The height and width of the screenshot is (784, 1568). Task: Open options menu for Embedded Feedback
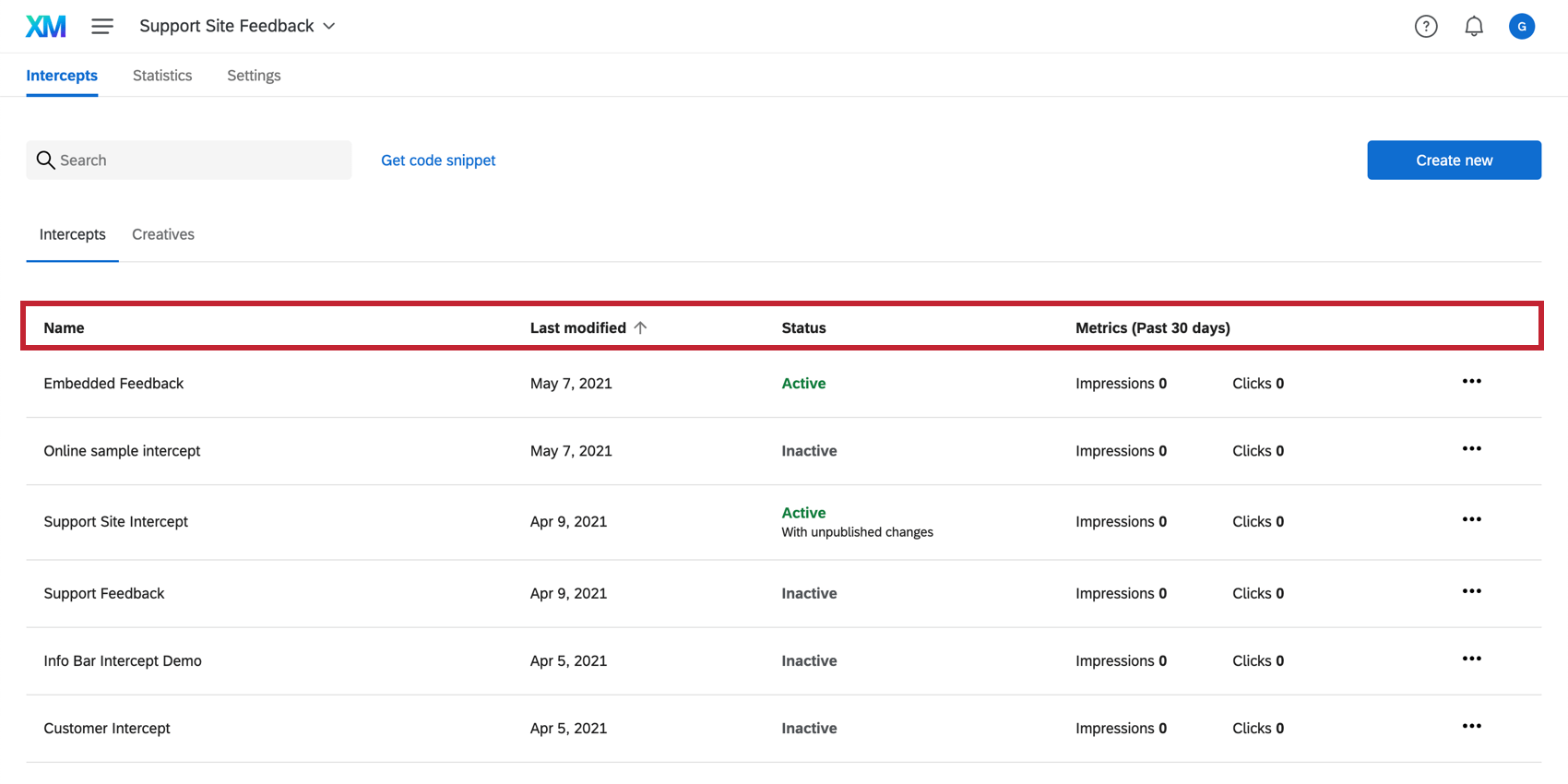point(1471,381)
